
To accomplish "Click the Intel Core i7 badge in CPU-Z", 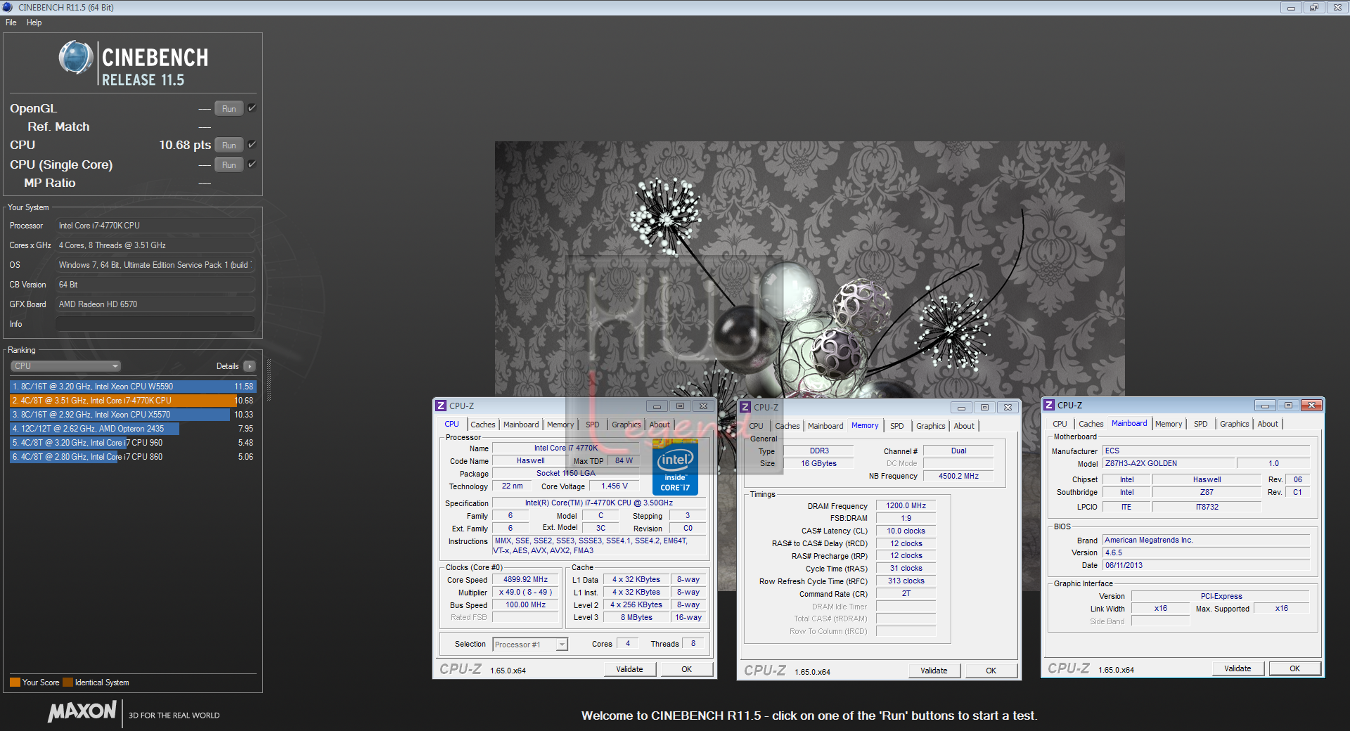I will (x=675, y=469).
